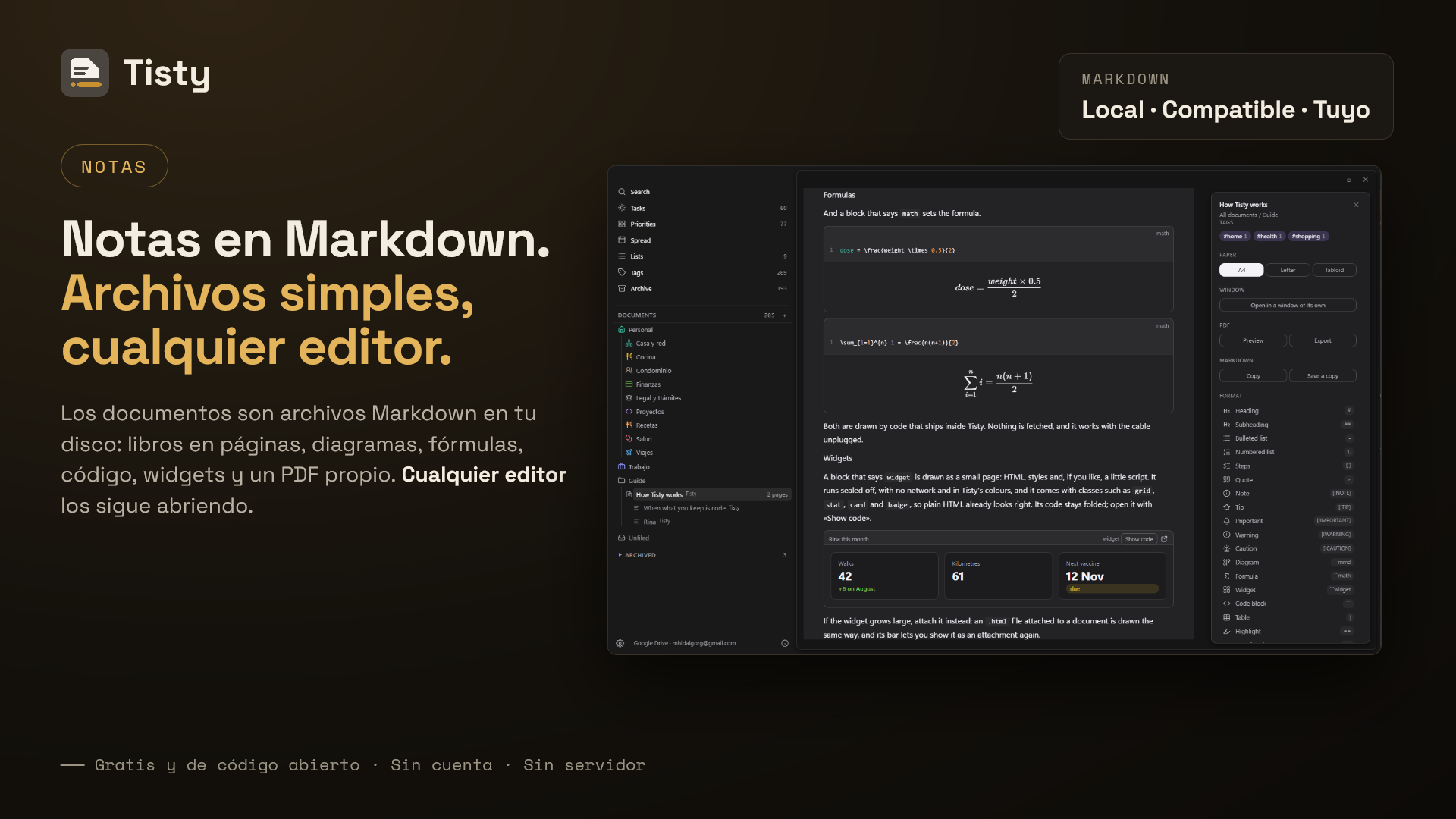Insert an Important callout
1456x819 pixels.
pyautogui.click(x=1288, y=521)
